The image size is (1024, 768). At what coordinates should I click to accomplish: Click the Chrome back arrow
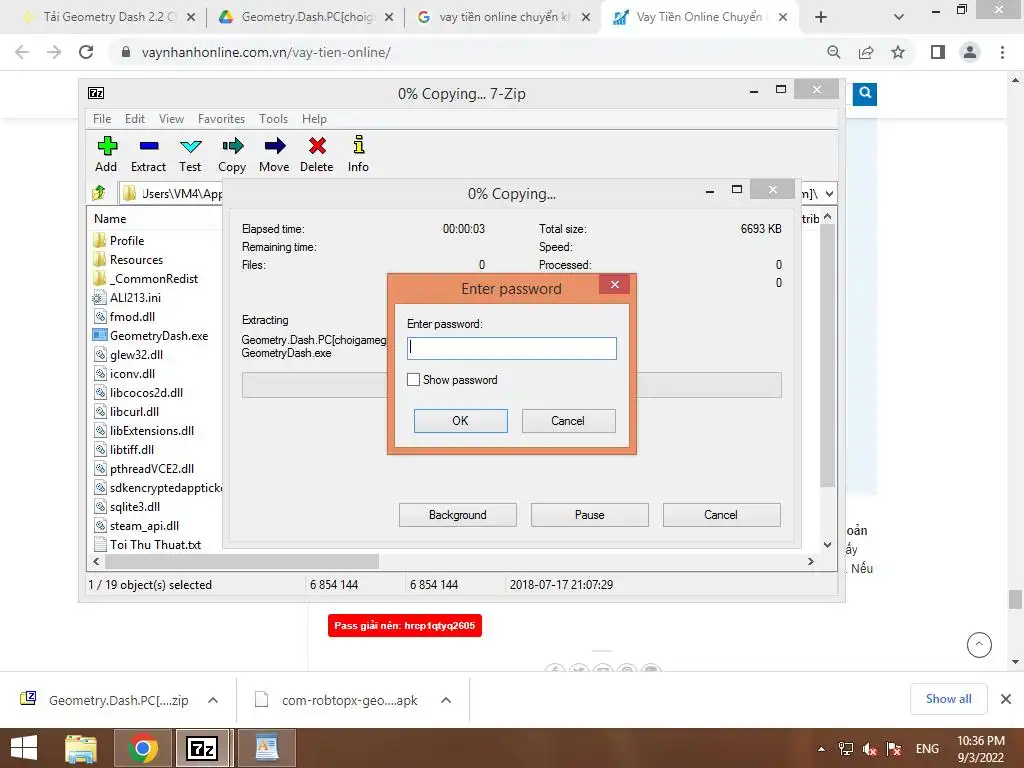22,52
